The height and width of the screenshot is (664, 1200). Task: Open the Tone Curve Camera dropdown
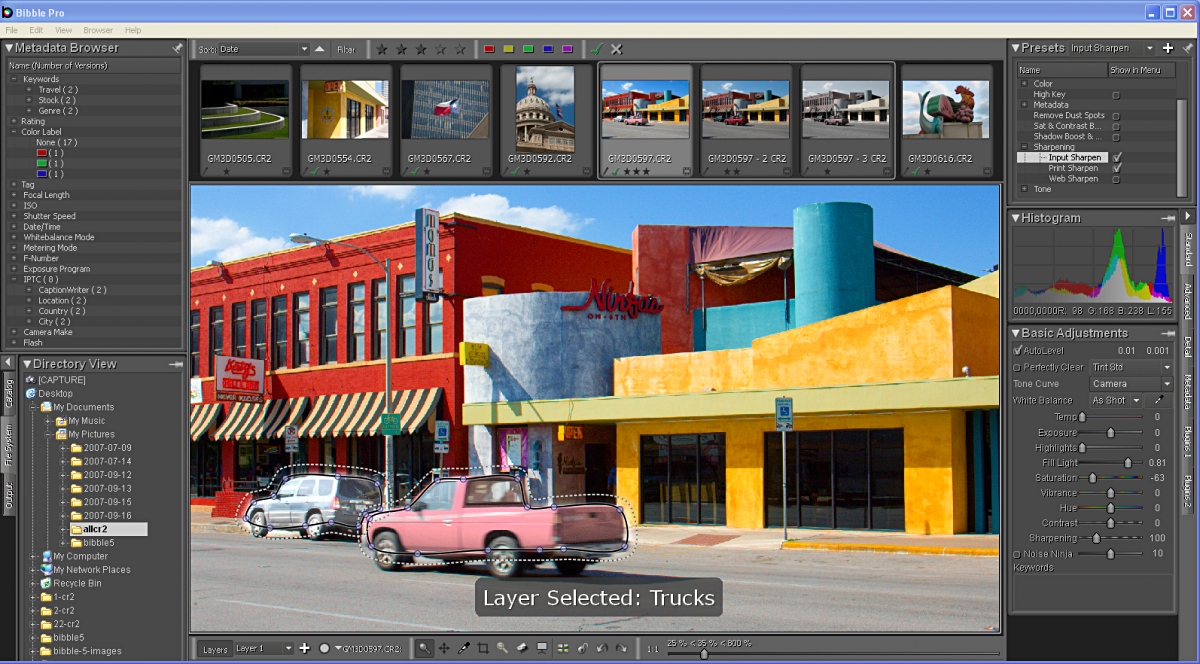pos(1131,384)
